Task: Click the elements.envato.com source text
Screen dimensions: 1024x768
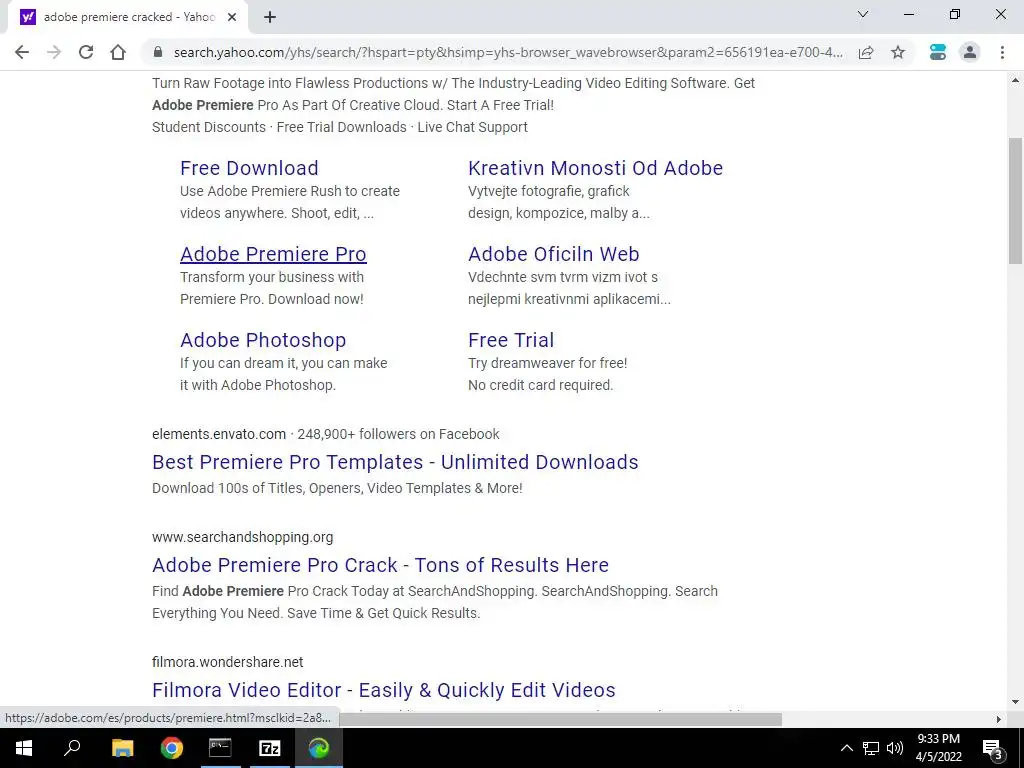Action: [219, 434]
